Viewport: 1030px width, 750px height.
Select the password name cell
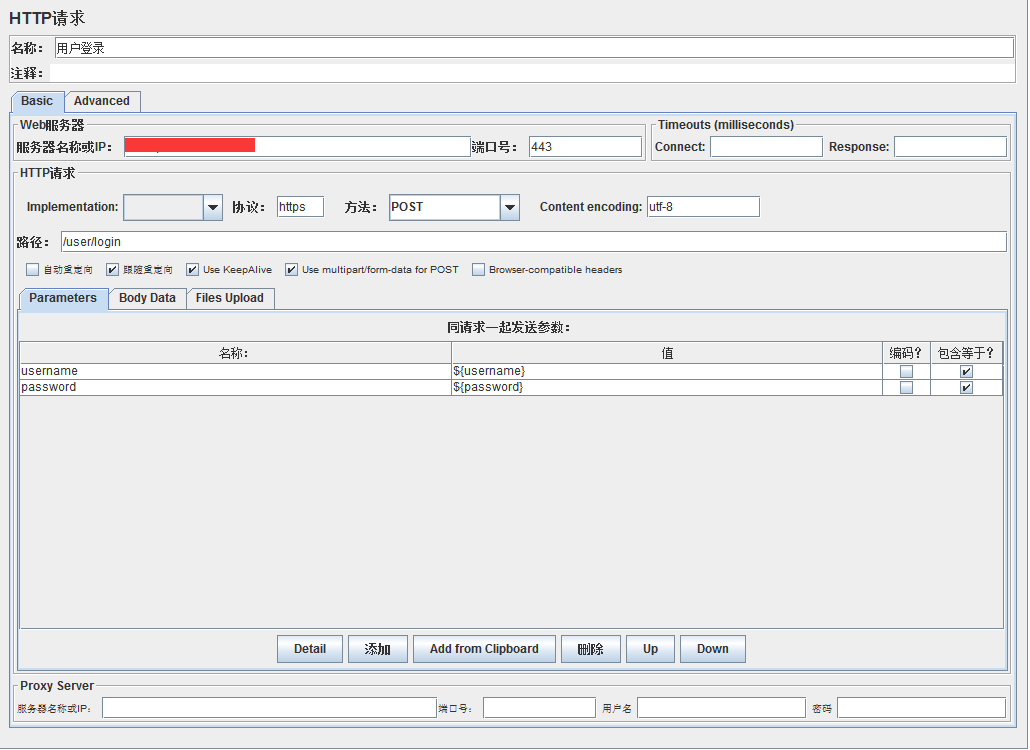235,387
